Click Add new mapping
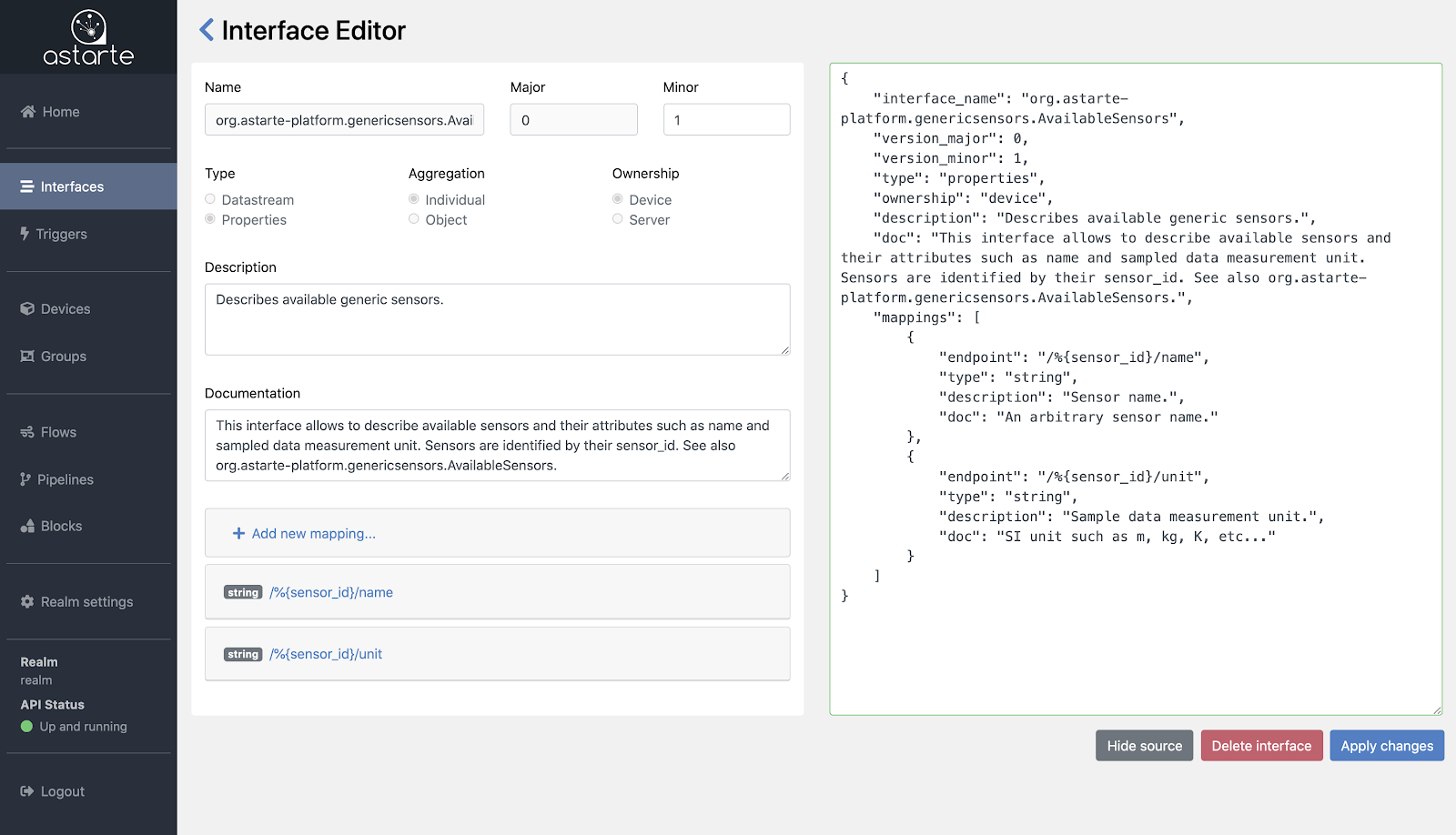This screenshot has height=835, width=1456. (304, 533)
